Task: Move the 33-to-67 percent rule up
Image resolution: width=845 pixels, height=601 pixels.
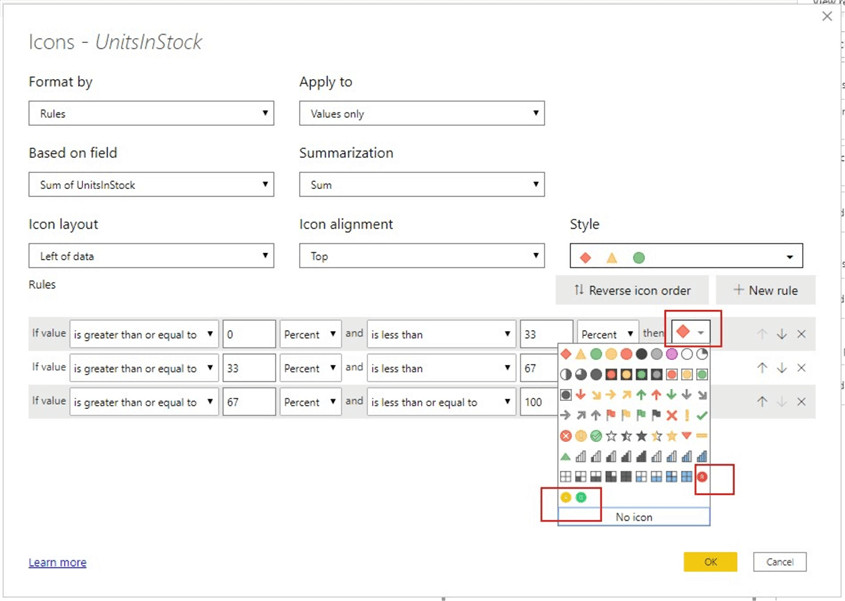Action: point(762,368)
